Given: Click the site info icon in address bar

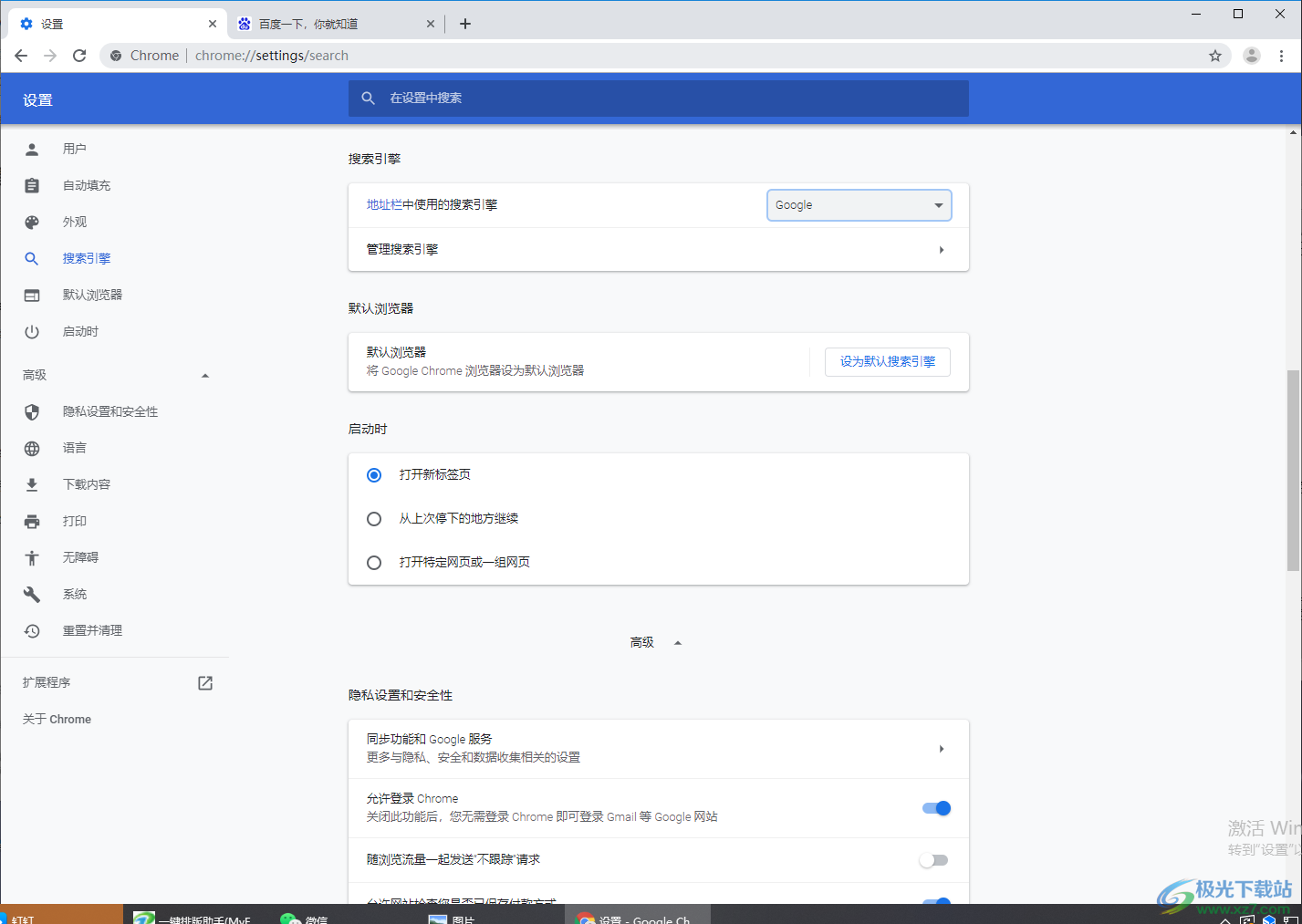Looking at the screenshot, I should pos(116,56).
